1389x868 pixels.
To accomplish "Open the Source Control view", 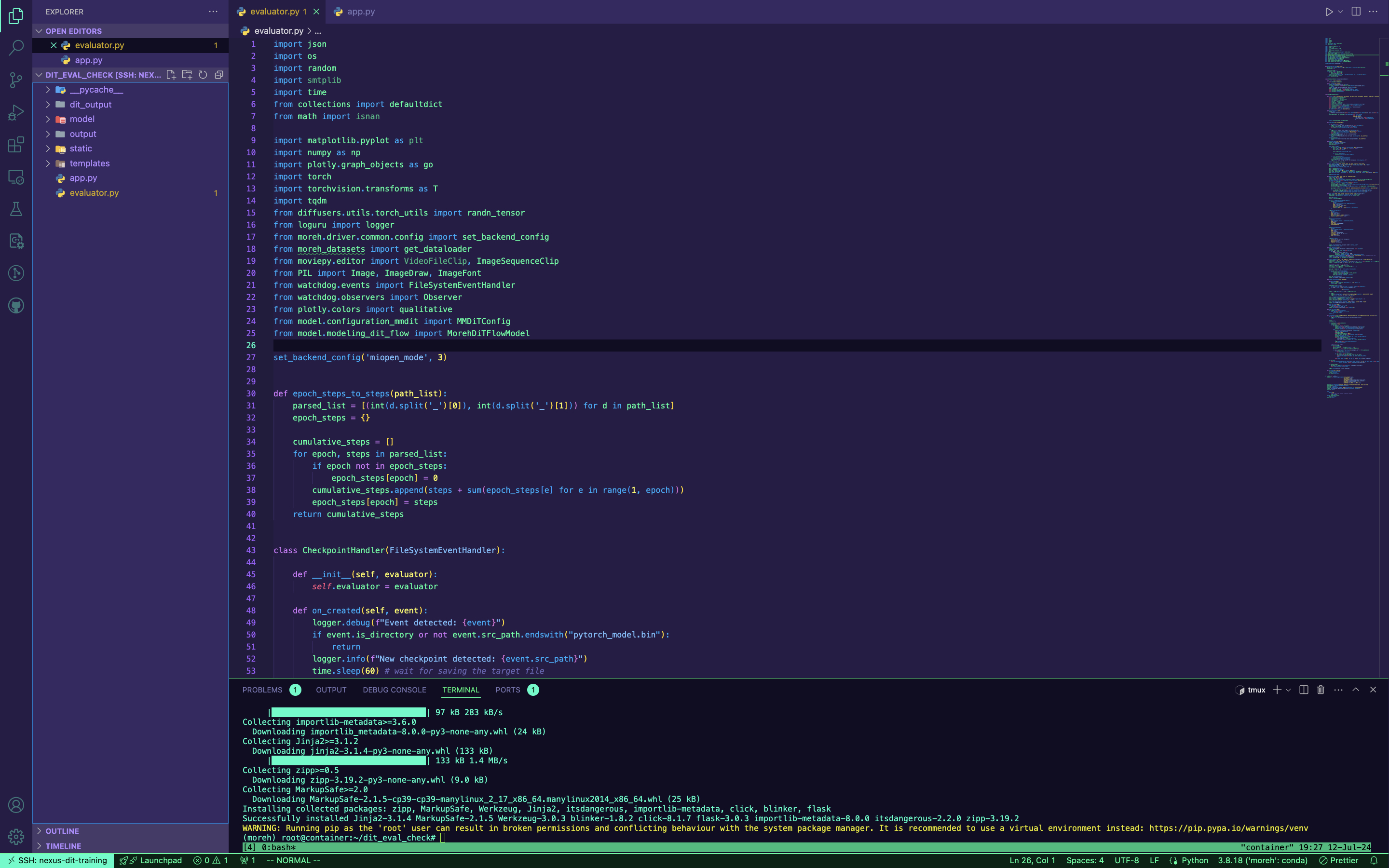I will [16, 80].
